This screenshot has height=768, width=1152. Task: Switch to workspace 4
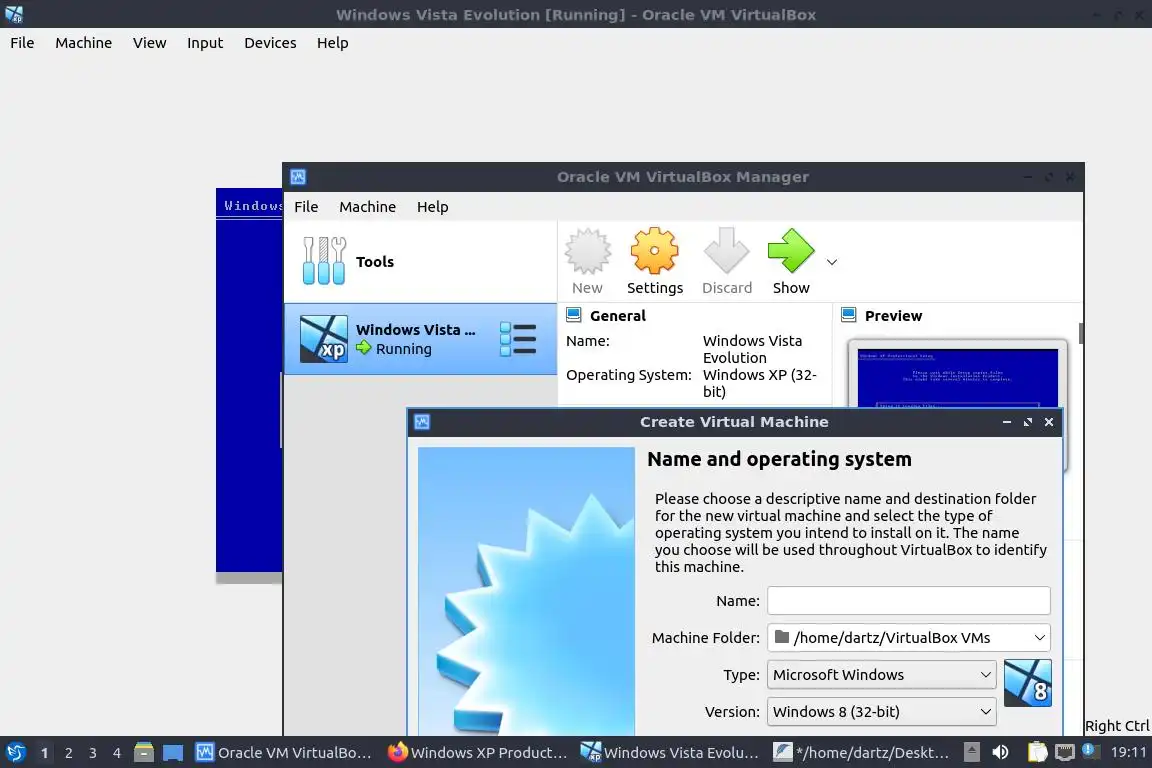coord(117,753)
